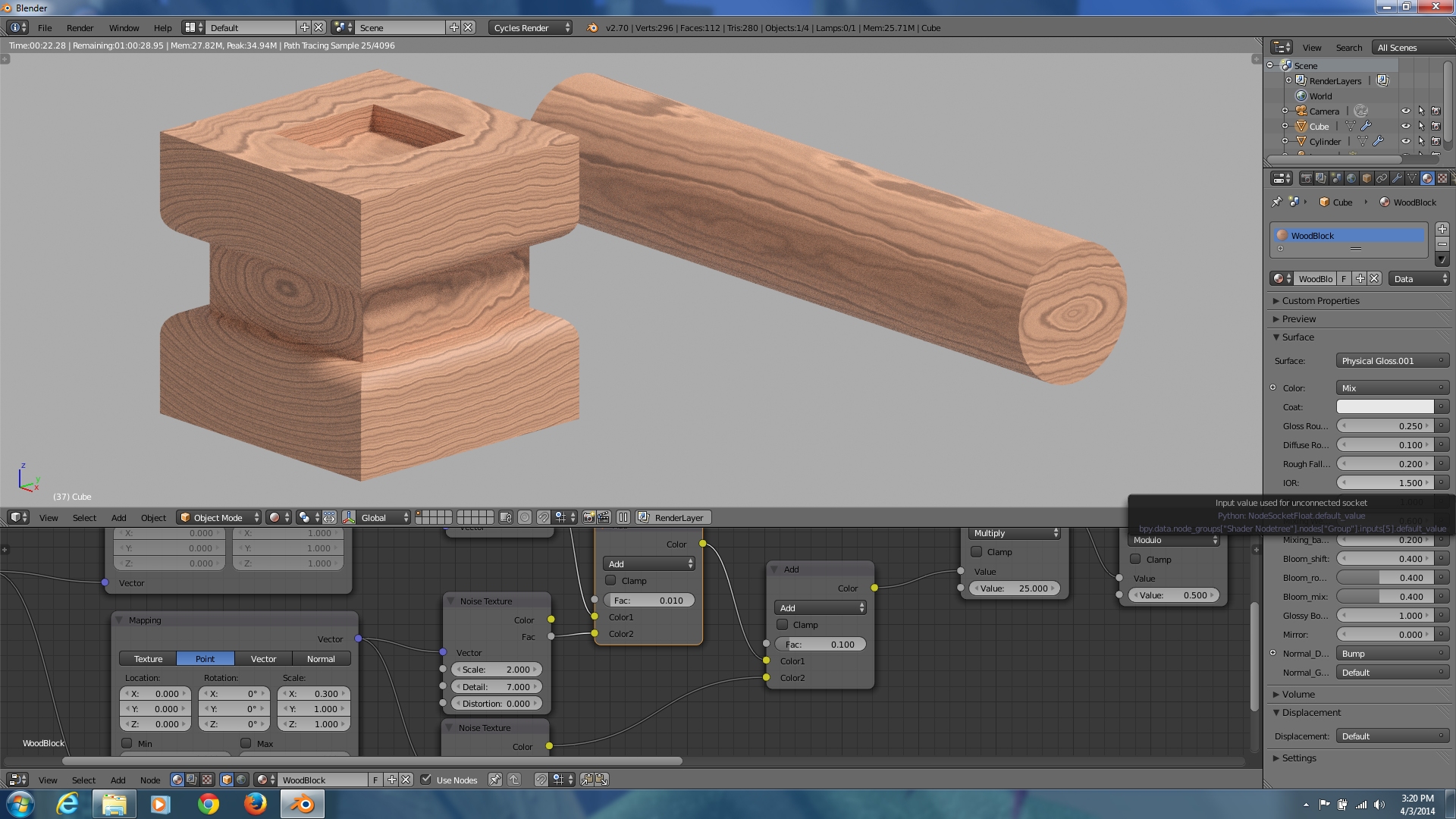The image size is (1456, 819).
Task: Toggle Cube selectability arrow in outliner
Action: [1421, 126]
